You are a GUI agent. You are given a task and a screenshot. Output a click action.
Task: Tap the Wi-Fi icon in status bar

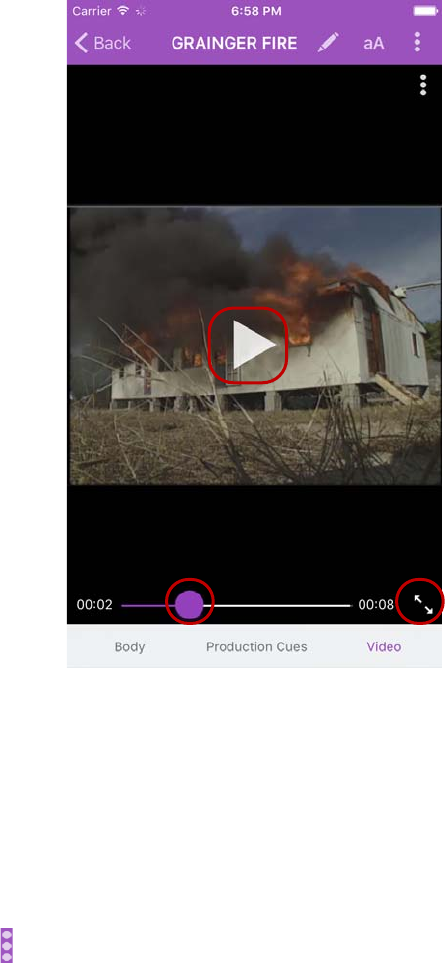point(123,11)
